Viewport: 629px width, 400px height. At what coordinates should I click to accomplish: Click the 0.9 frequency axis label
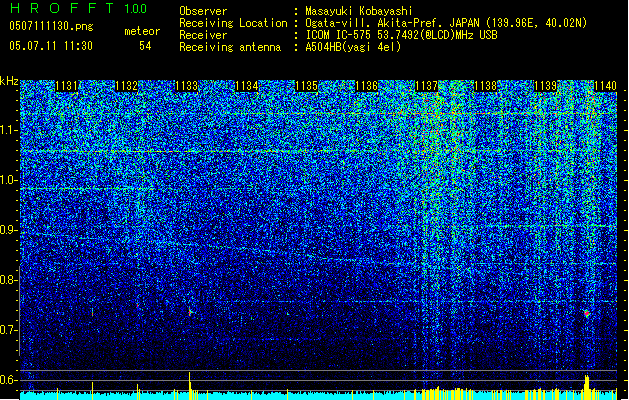point(9,231)
